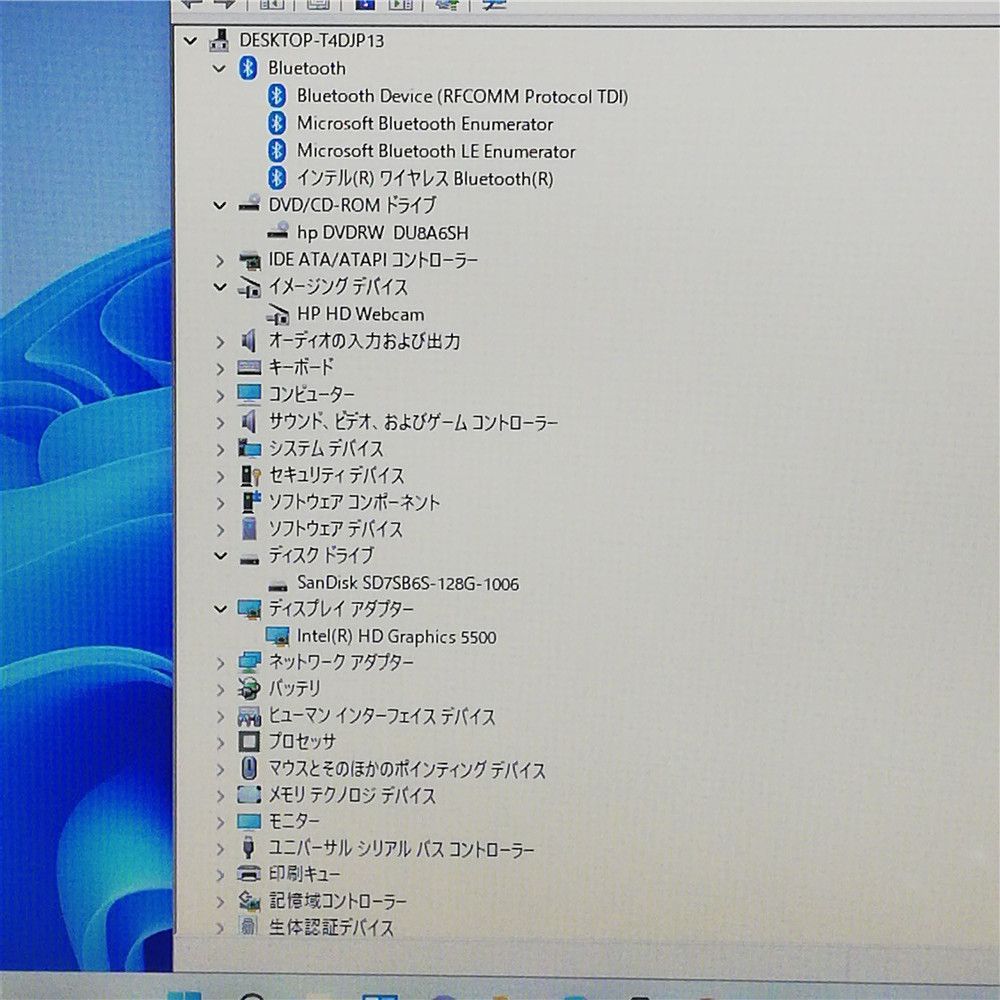Click the HP HD Webcam device icon
Viewport: 1000px width, 1000px height.
pos(277,314)
